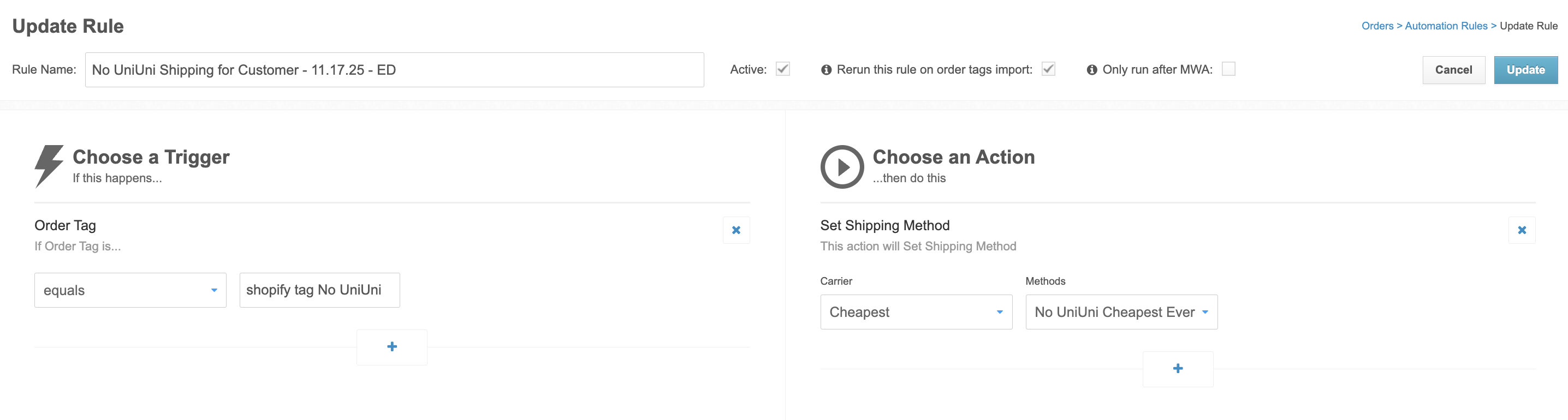The width and height of the screenshot is (1568, 420).
Task: Add another trigger with plus icon
Action: [x=392, y=346]
